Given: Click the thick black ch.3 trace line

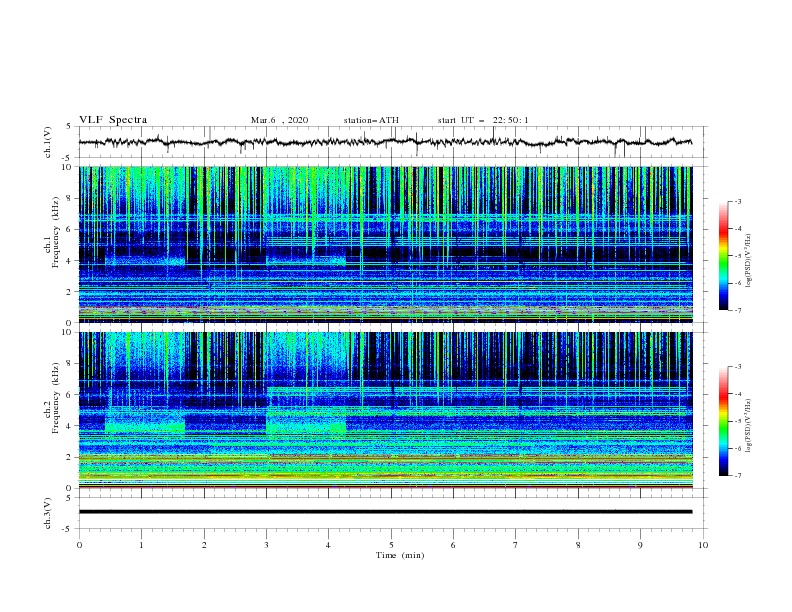Looking at the screenshot, I should tap(385, 512).
